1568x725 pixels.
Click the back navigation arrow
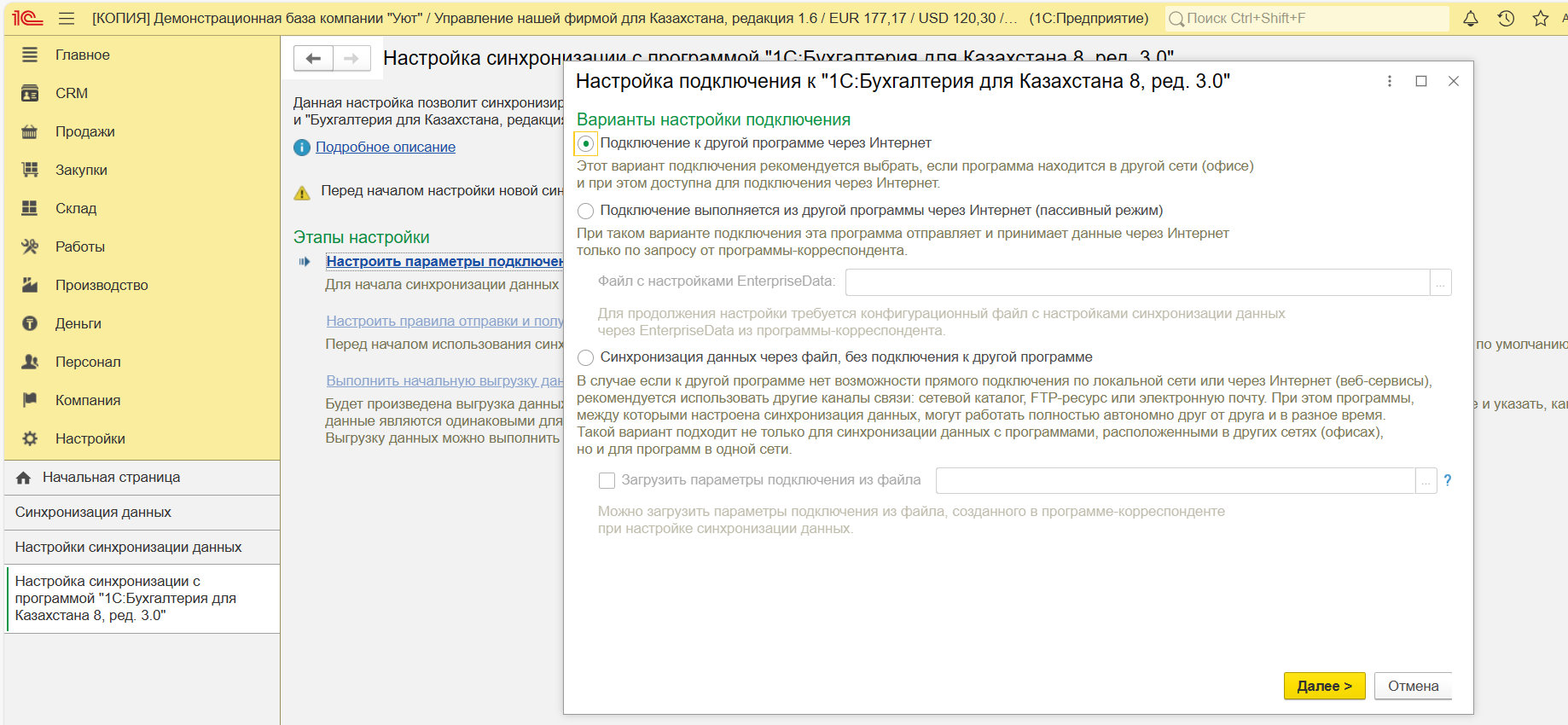313,58
